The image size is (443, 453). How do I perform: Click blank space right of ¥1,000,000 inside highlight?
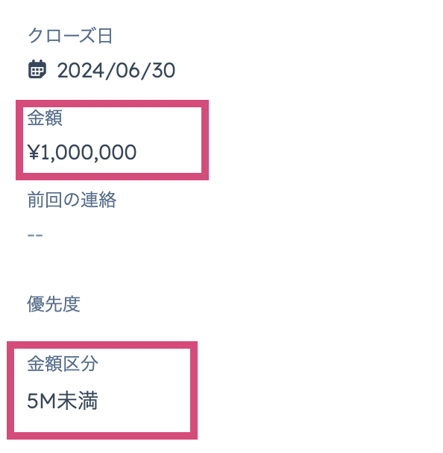click(x=169, y=152)
